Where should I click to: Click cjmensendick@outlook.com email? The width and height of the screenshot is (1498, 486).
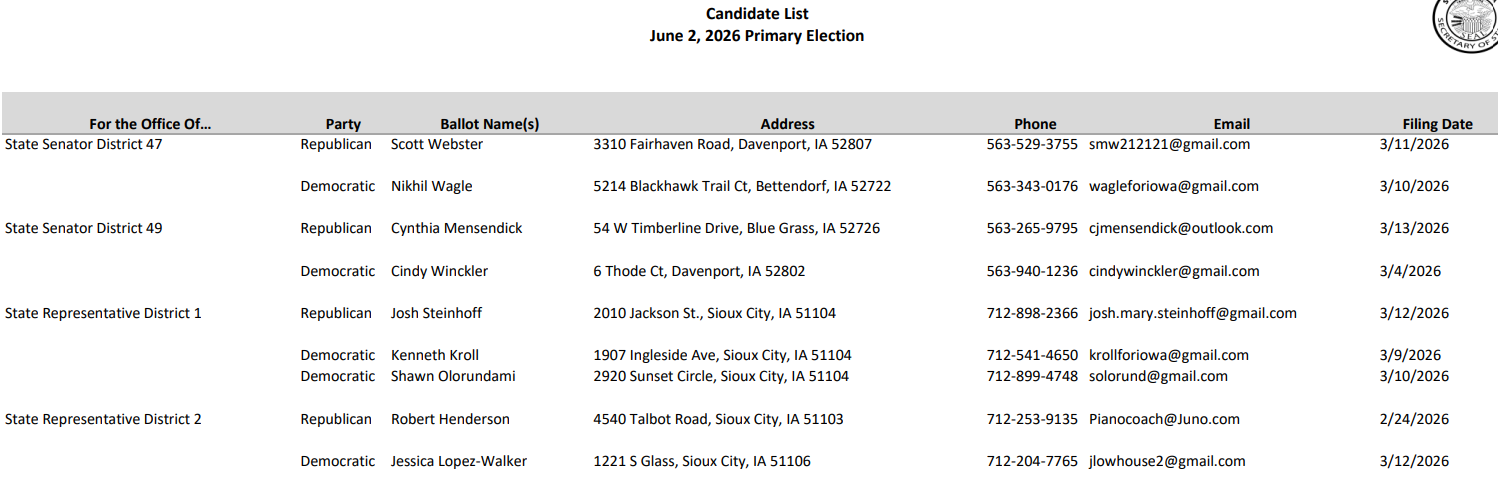click(x=1180, y=228)
